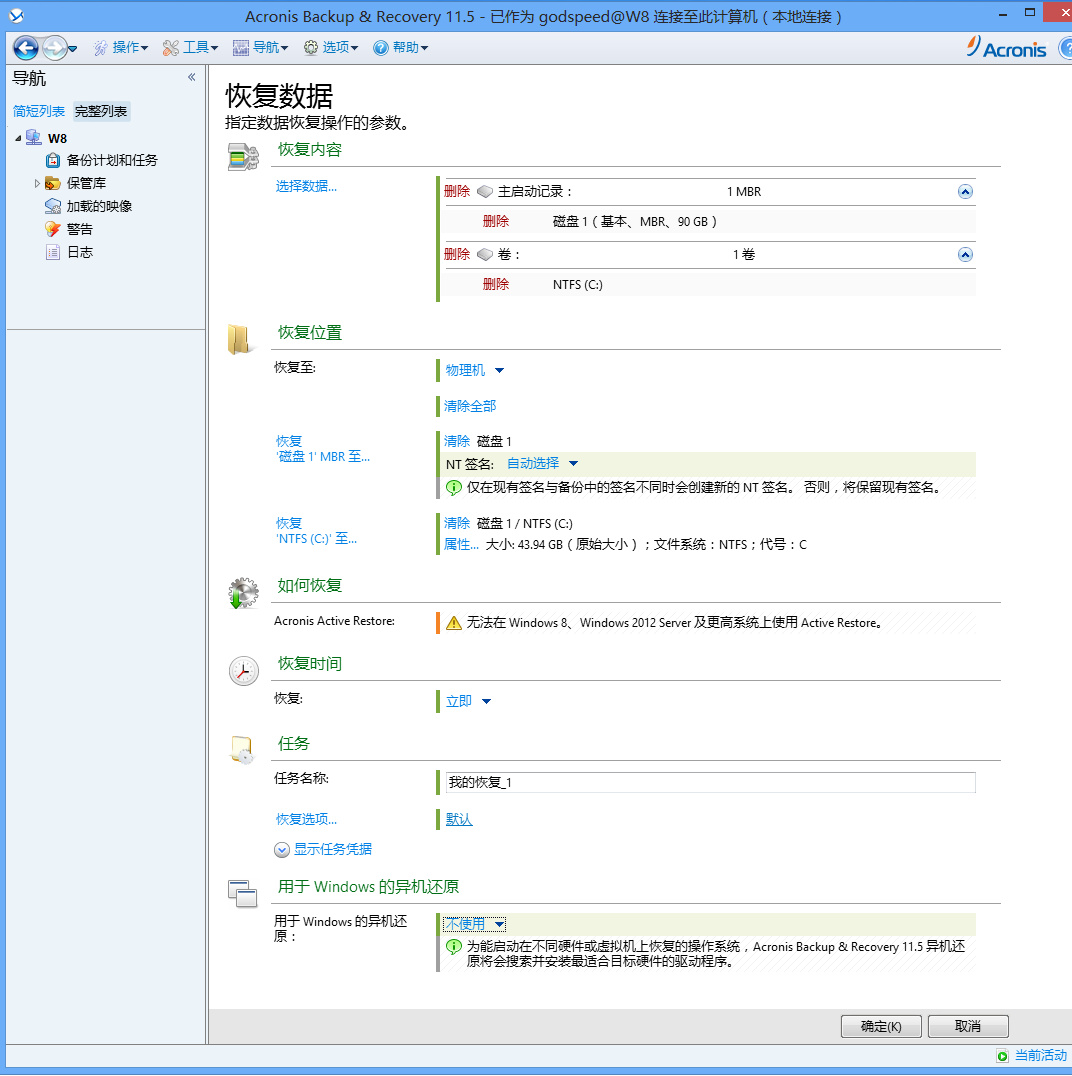Click the Universal Restore info icon
The width and height of the screenshot is (1072, 1076).
point(454,947)
